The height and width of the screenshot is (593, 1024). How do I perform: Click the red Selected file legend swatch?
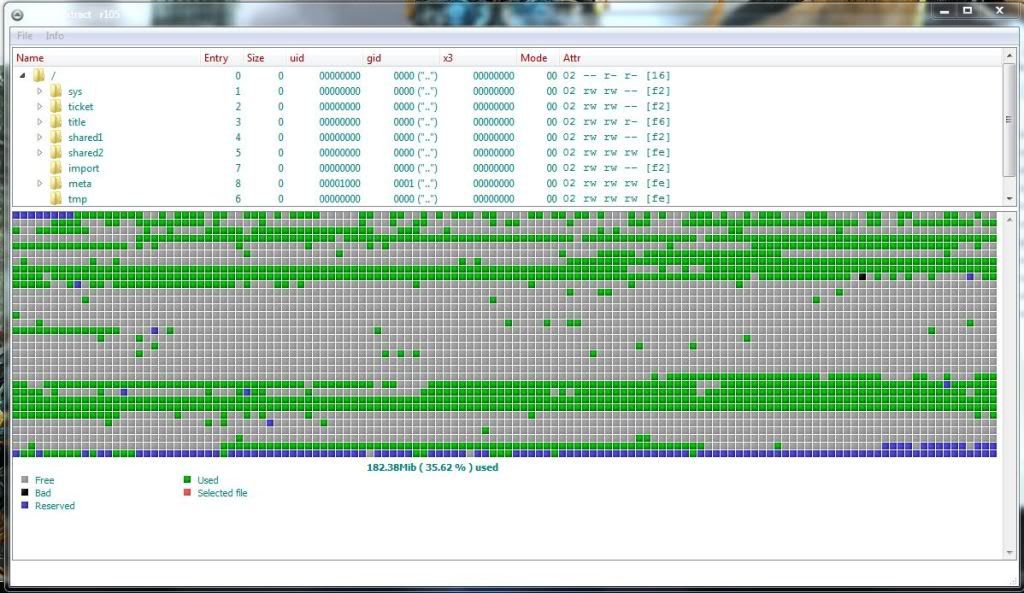pyautogui.click(x=185, y=493)
